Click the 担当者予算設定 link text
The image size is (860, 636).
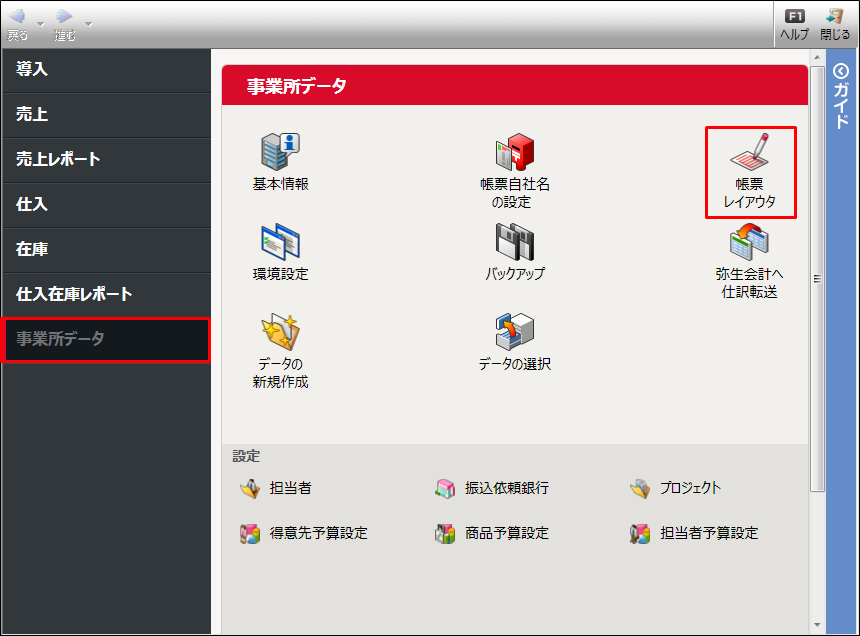(709, 533)
